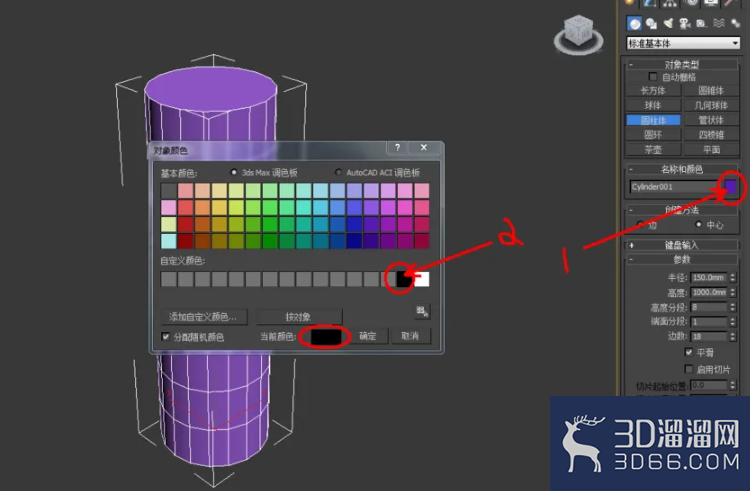The image size is (750, 491).
Task: Select the 中心 creation method radio
Action: (x=698, y=224)
